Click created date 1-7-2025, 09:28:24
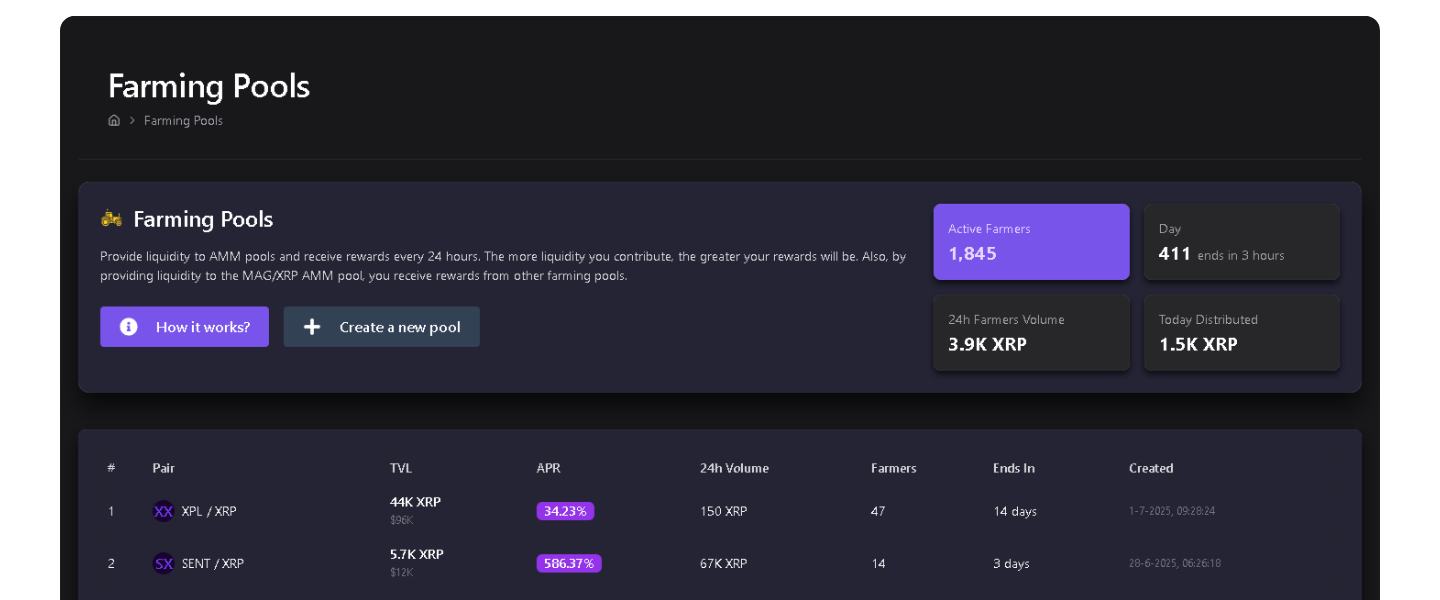Screen dimensions: 1440x600 click(x=1172, y=511)
